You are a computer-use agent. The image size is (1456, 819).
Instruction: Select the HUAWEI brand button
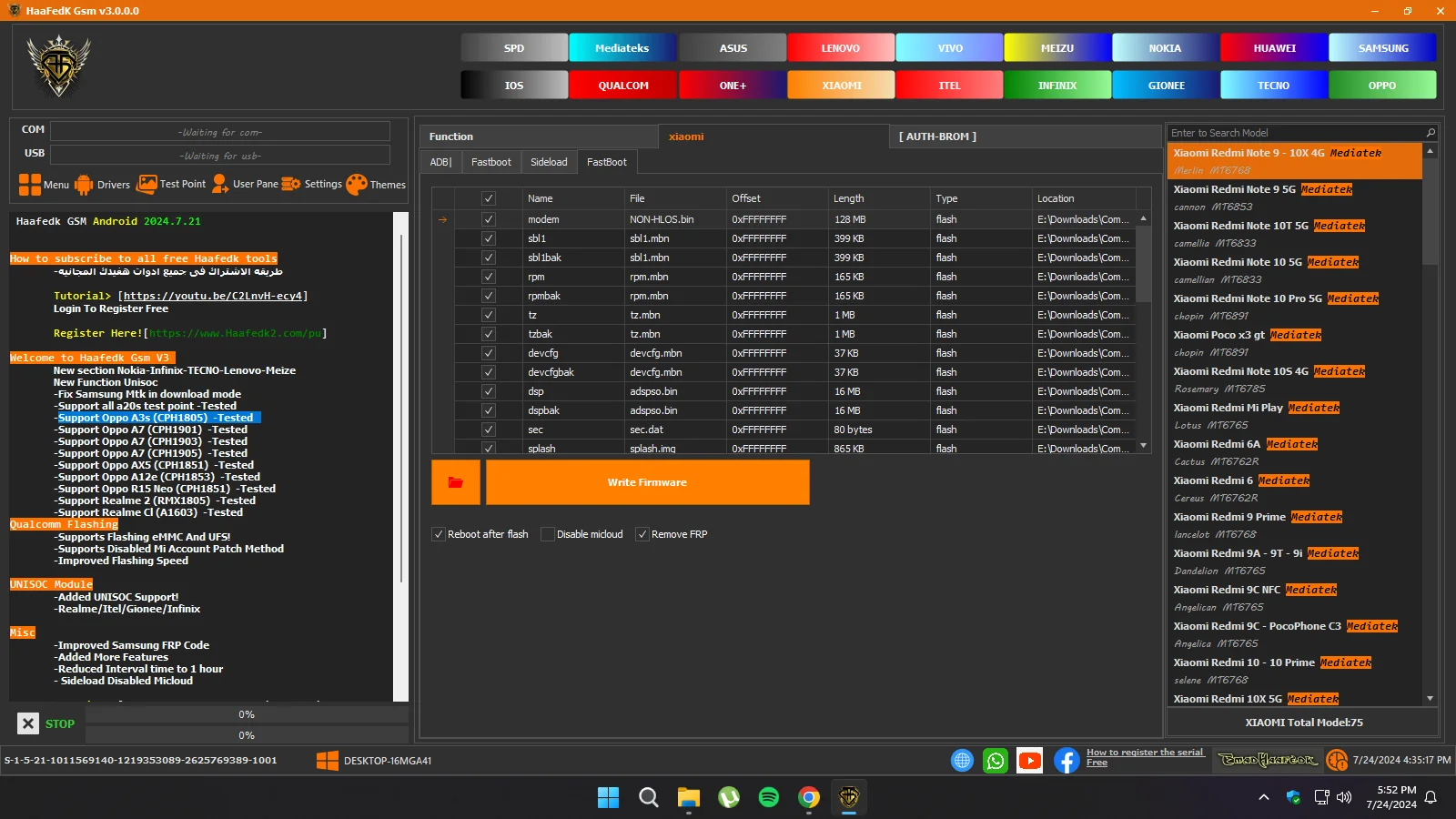coord(1275,48)
